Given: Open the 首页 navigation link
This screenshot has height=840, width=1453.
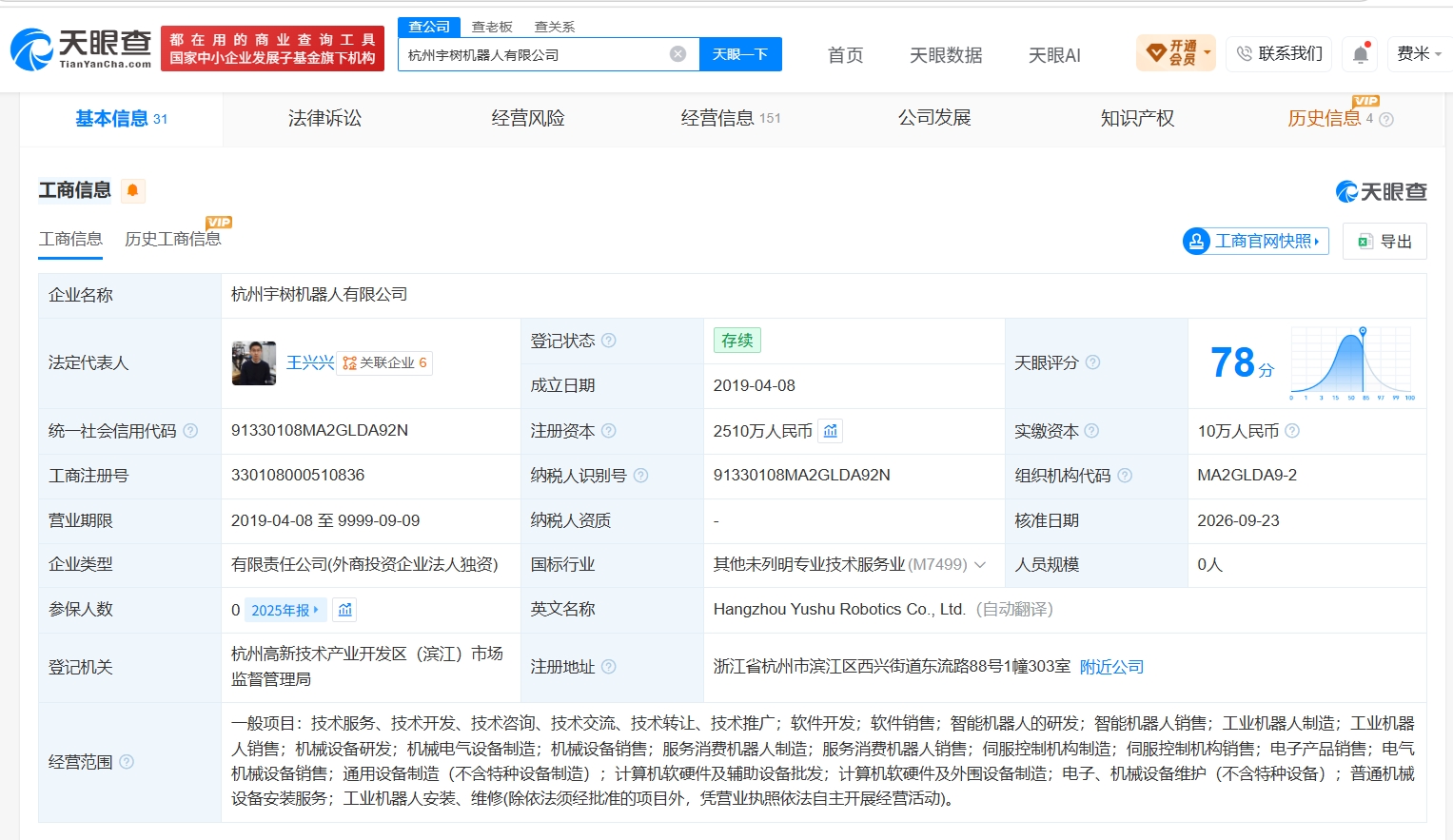Looking at the screenshot, I should [845, 55].
